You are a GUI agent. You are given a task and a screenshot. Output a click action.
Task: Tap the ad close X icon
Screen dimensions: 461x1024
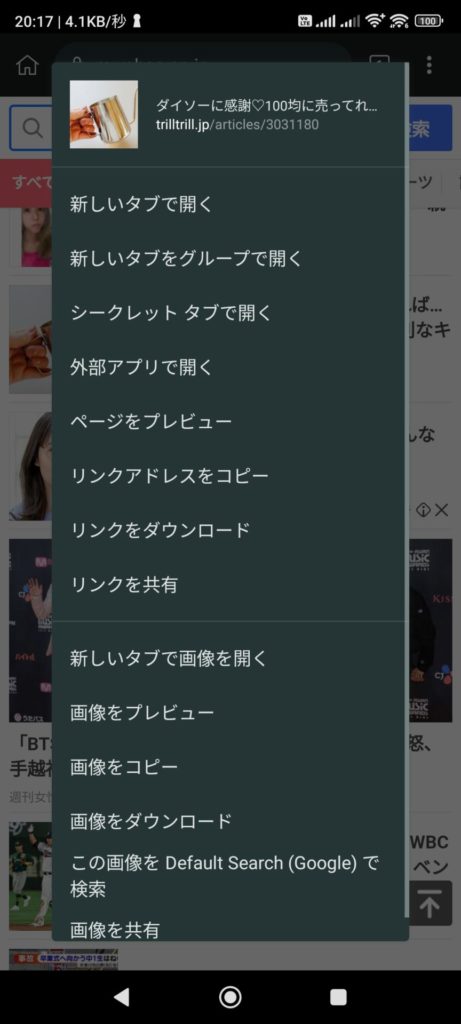442,510
